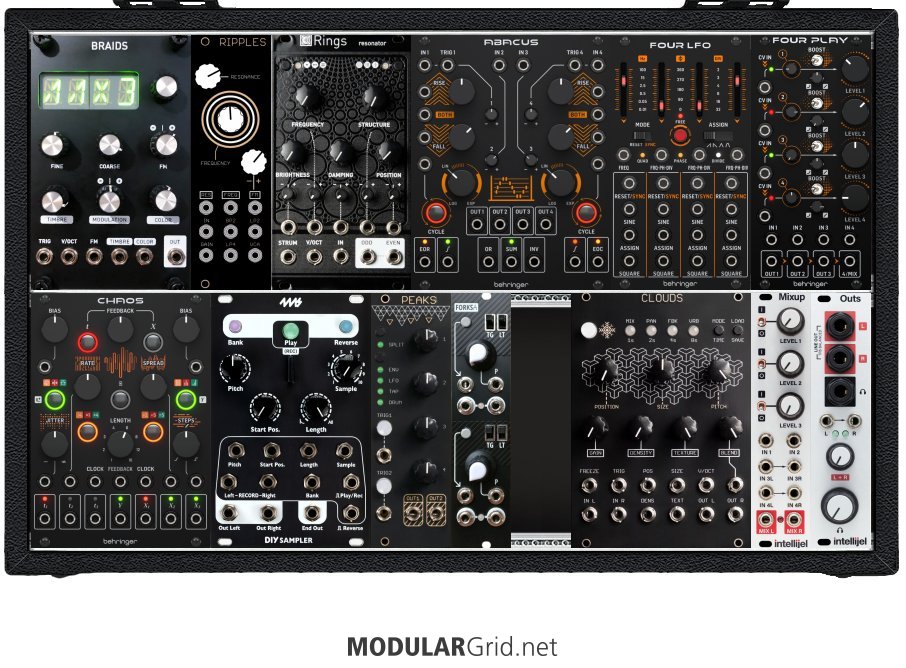Click the Four LFO FREQ input jack
The height and width of the screenshot is (668, 906).
[623, 155]
